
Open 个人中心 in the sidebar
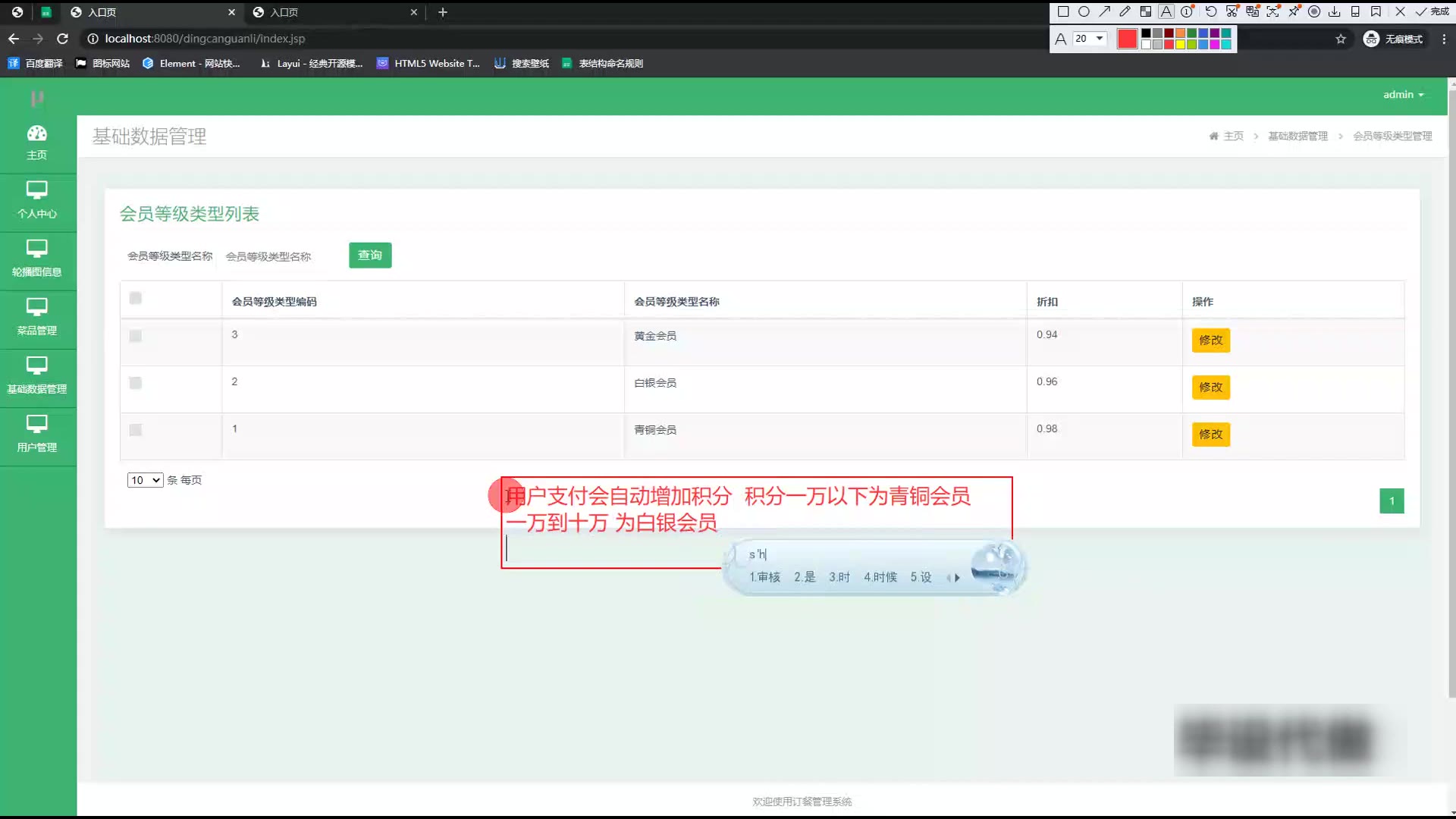tap(37, 201)
